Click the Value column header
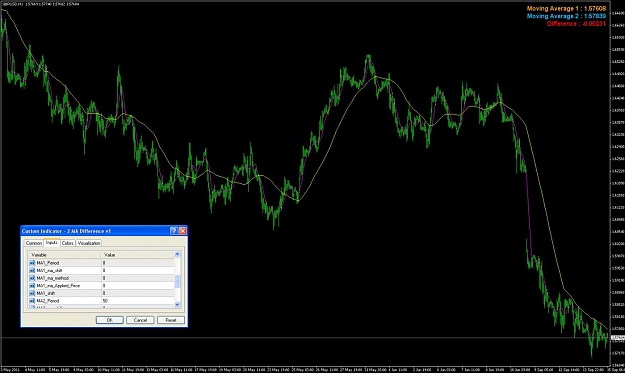The width and height of the screenshot is (625, 373). tap(138, 255)
